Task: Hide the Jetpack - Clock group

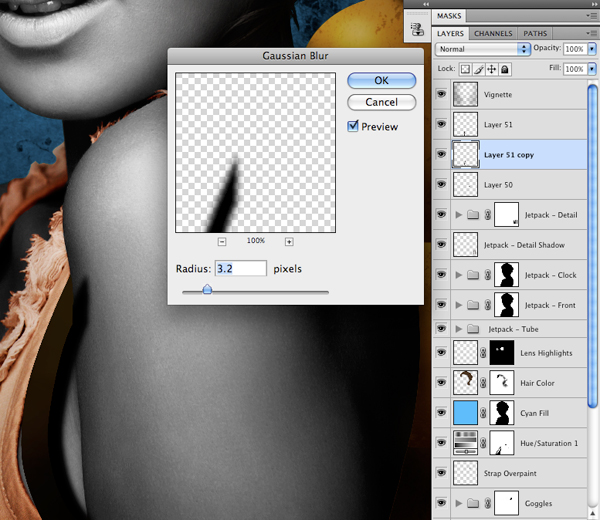Action: [441, 274]
